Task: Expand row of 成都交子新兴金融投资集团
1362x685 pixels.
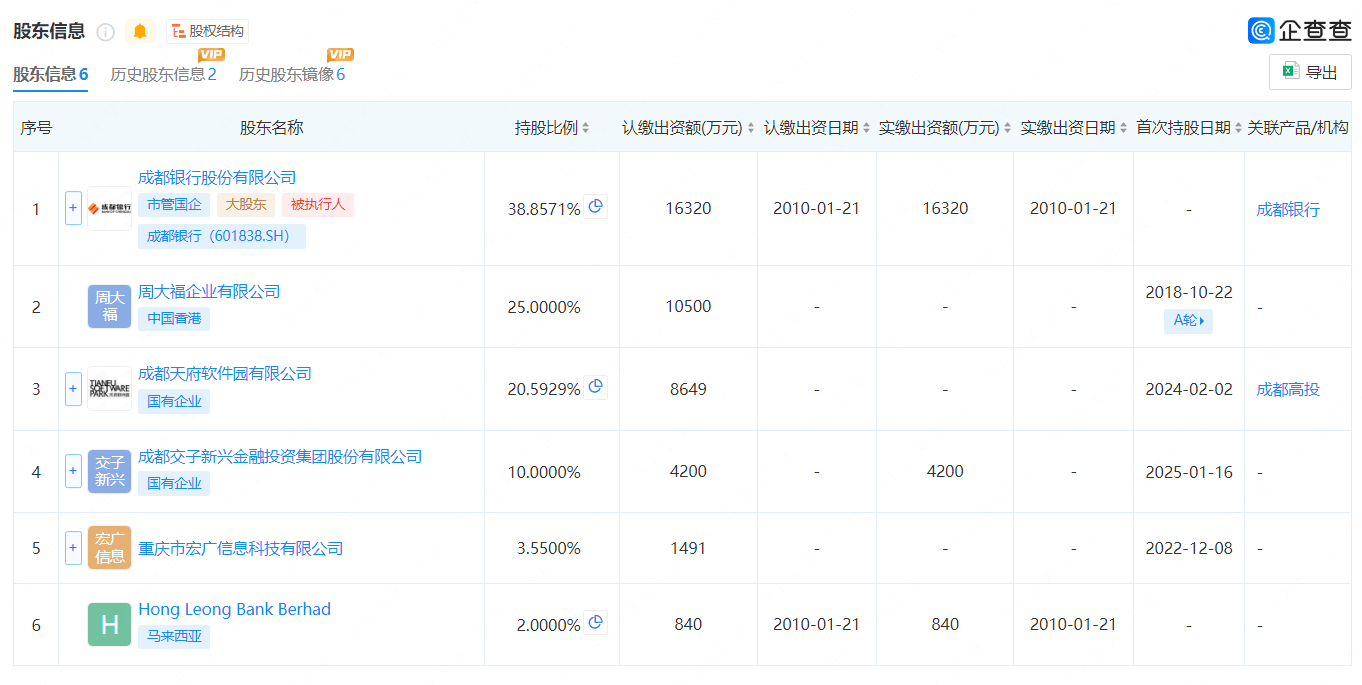Action: (x=73, y=471)
